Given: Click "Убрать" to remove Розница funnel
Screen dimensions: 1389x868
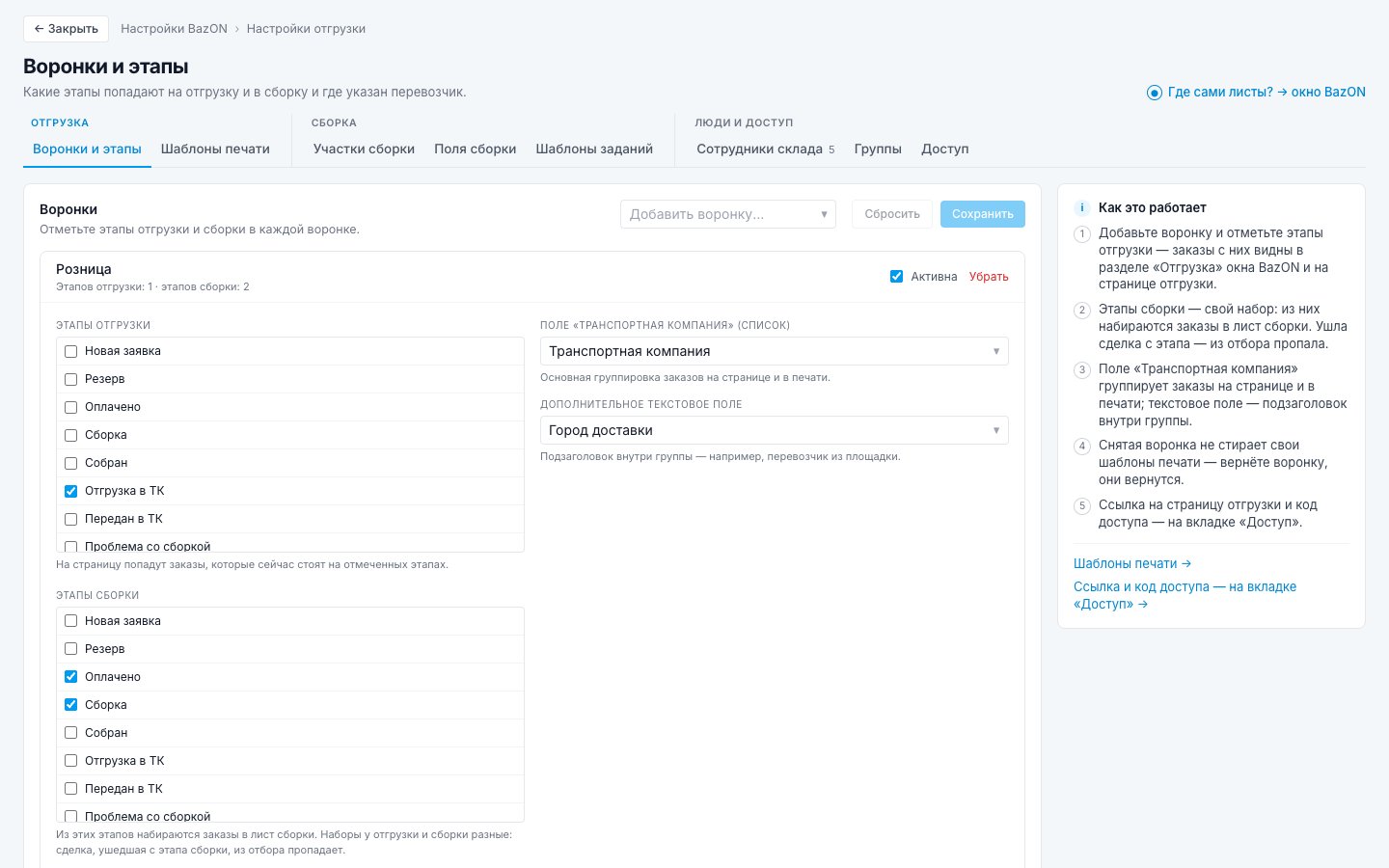Looking at the screenshot, I should pos(989,277).
